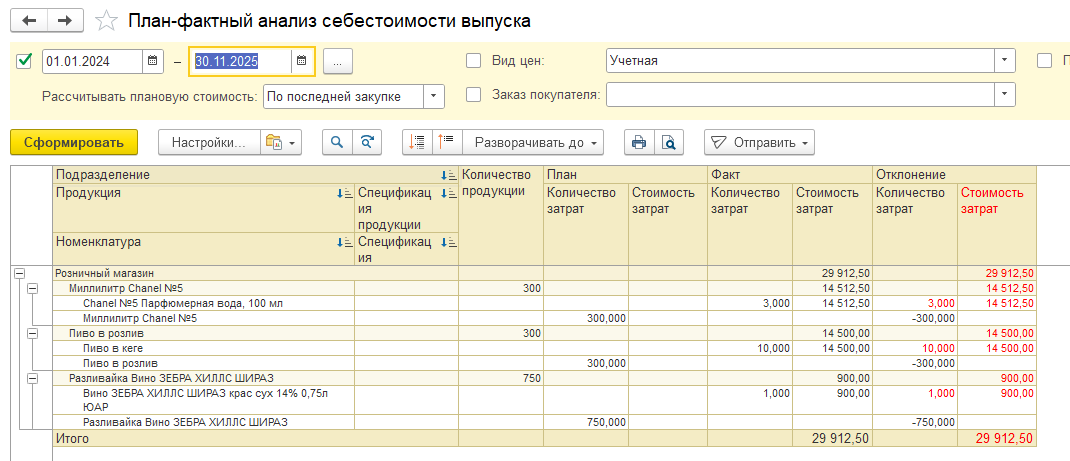Viewport: 1070px width, 461px height.
Task: Open the Рассчитывать плановую стоимость dropdown
Action: point(433,96)
